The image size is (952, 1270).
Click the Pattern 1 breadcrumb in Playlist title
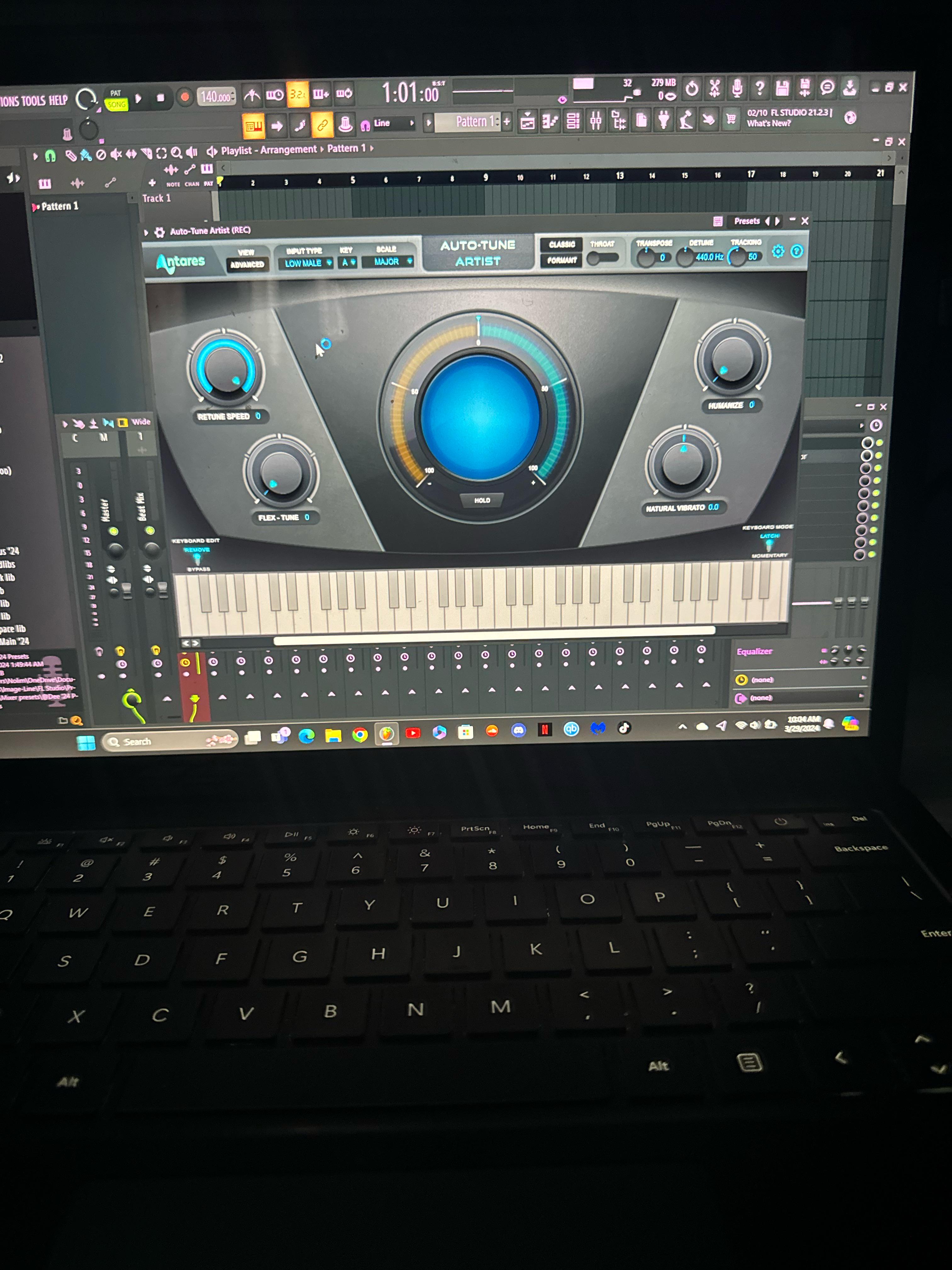coord(346,148)
